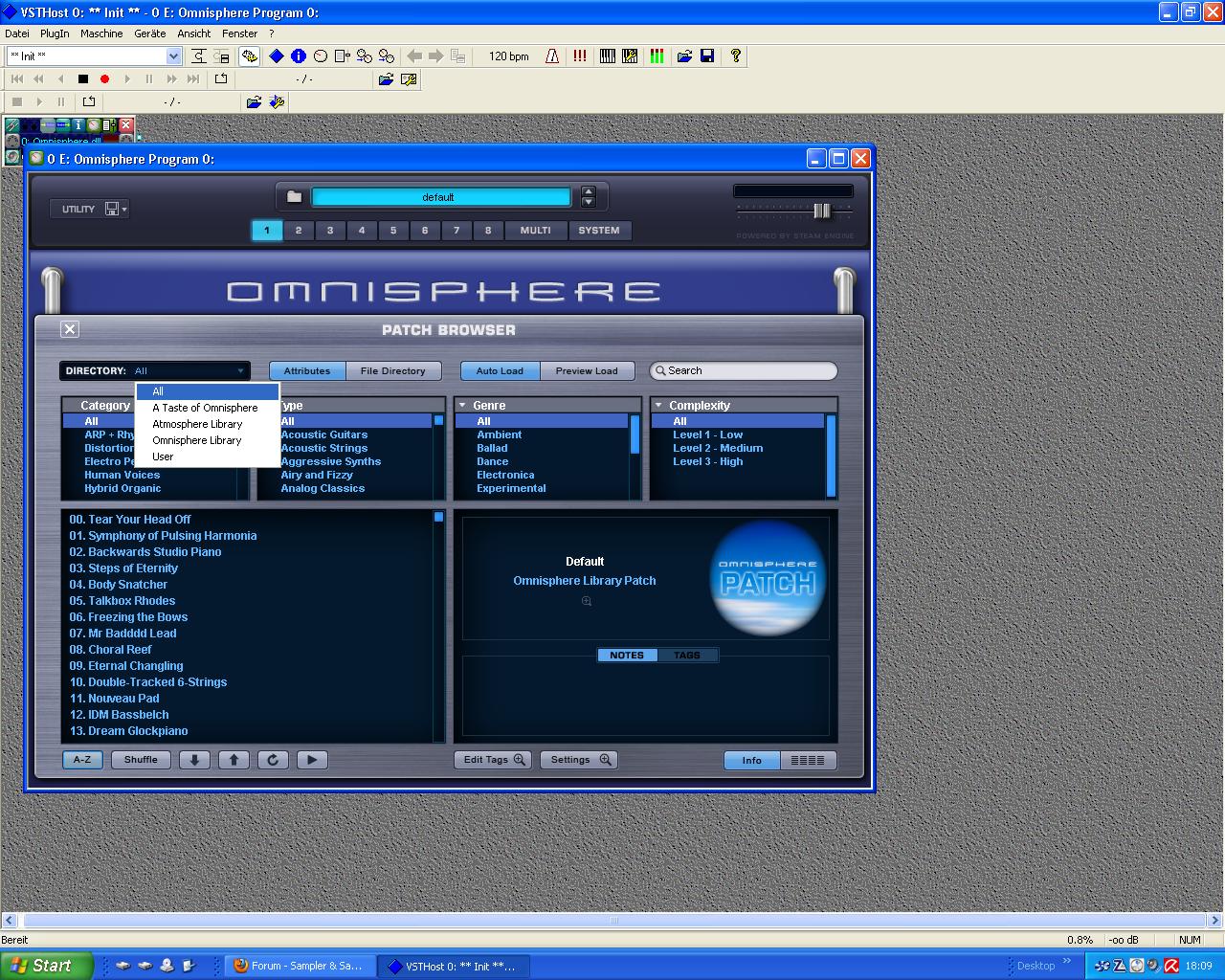1225x980 pixels.
Task: Click the red triple exclamation panic icon
Action: click(580, 56)
